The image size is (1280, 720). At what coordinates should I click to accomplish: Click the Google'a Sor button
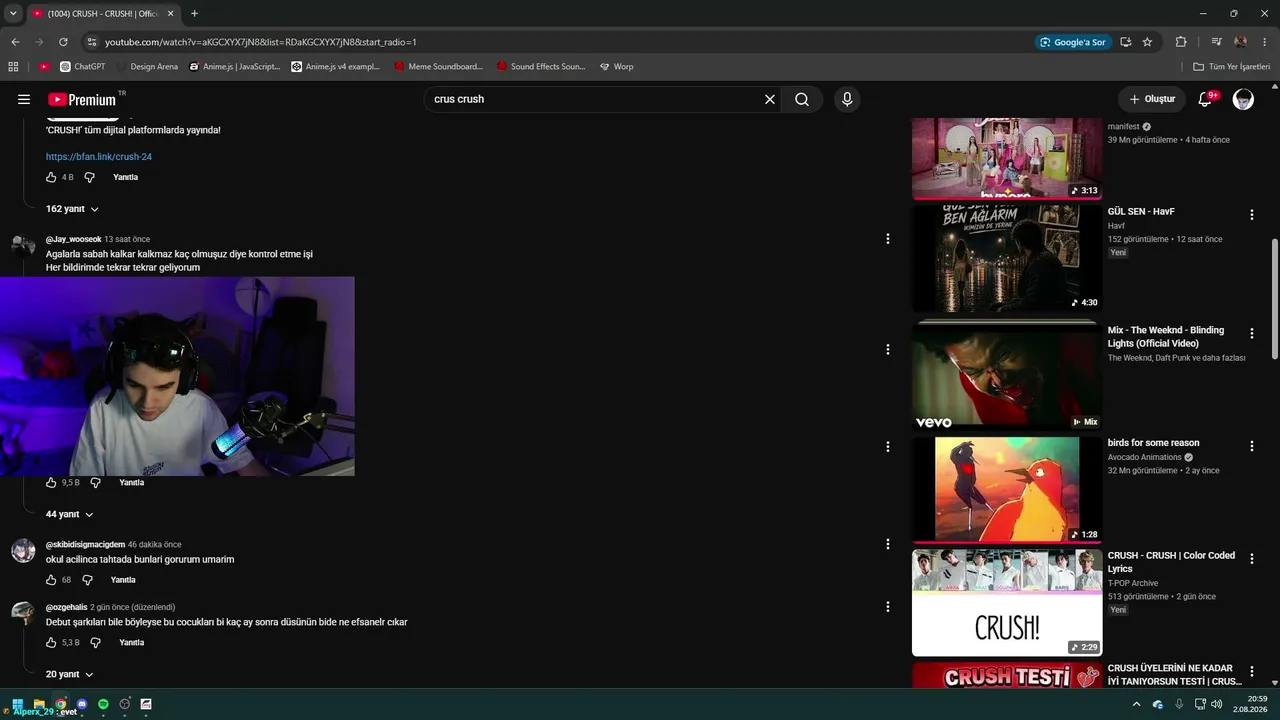(1073, 42)
